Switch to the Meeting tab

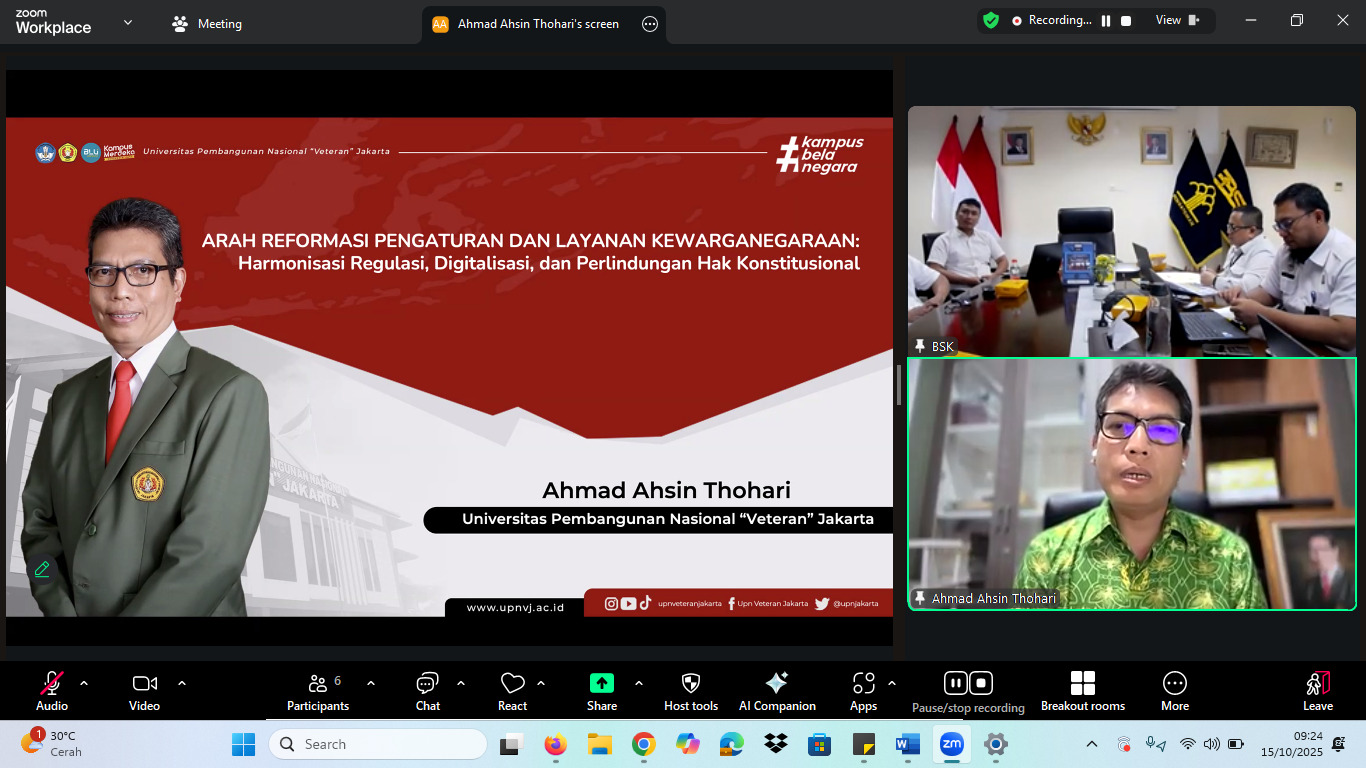click(208, 24)
